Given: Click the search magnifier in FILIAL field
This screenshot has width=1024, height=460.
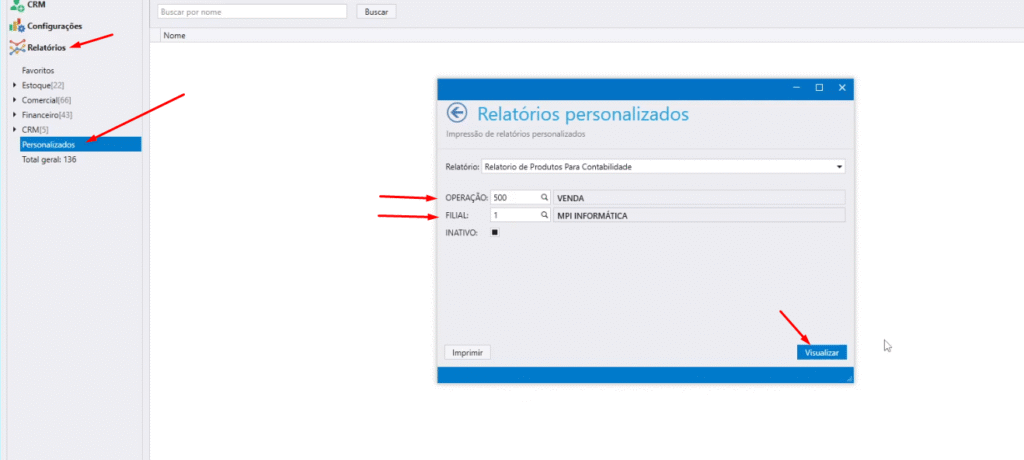Looking at the screenshot, I should click(544, 215).
